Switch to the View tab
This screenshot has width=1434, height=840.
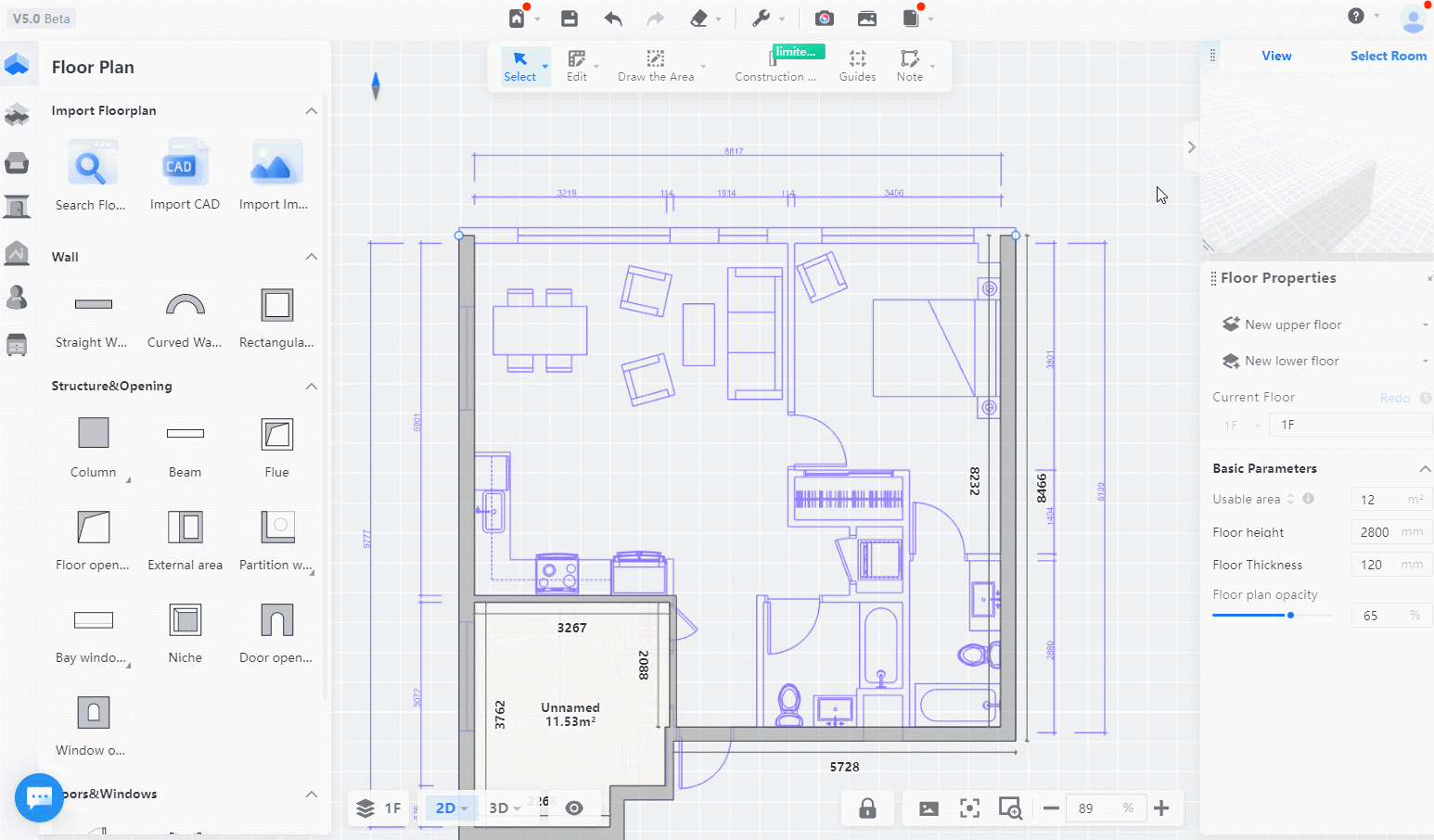click(x=1276, y=57)
